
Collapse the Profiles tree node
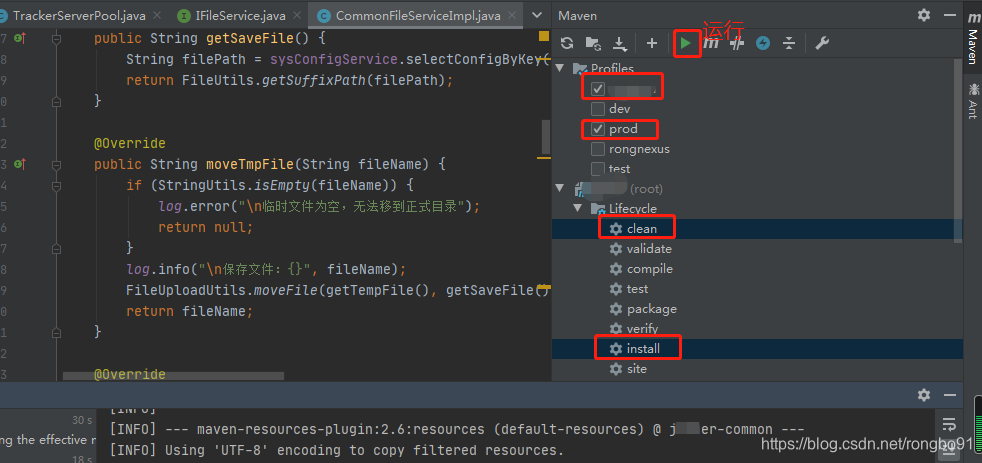coord(560,68)
